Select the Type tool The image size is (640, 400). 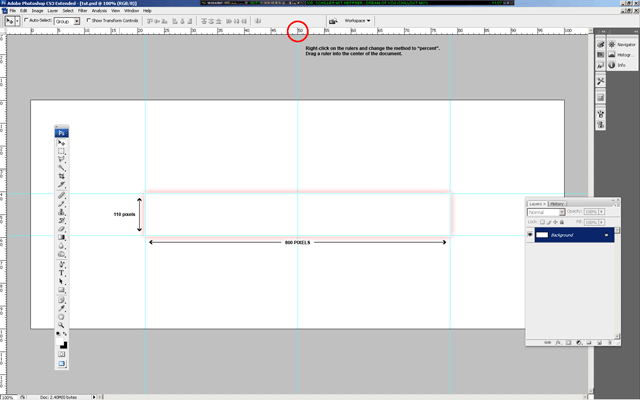click(x=61, y=273)
